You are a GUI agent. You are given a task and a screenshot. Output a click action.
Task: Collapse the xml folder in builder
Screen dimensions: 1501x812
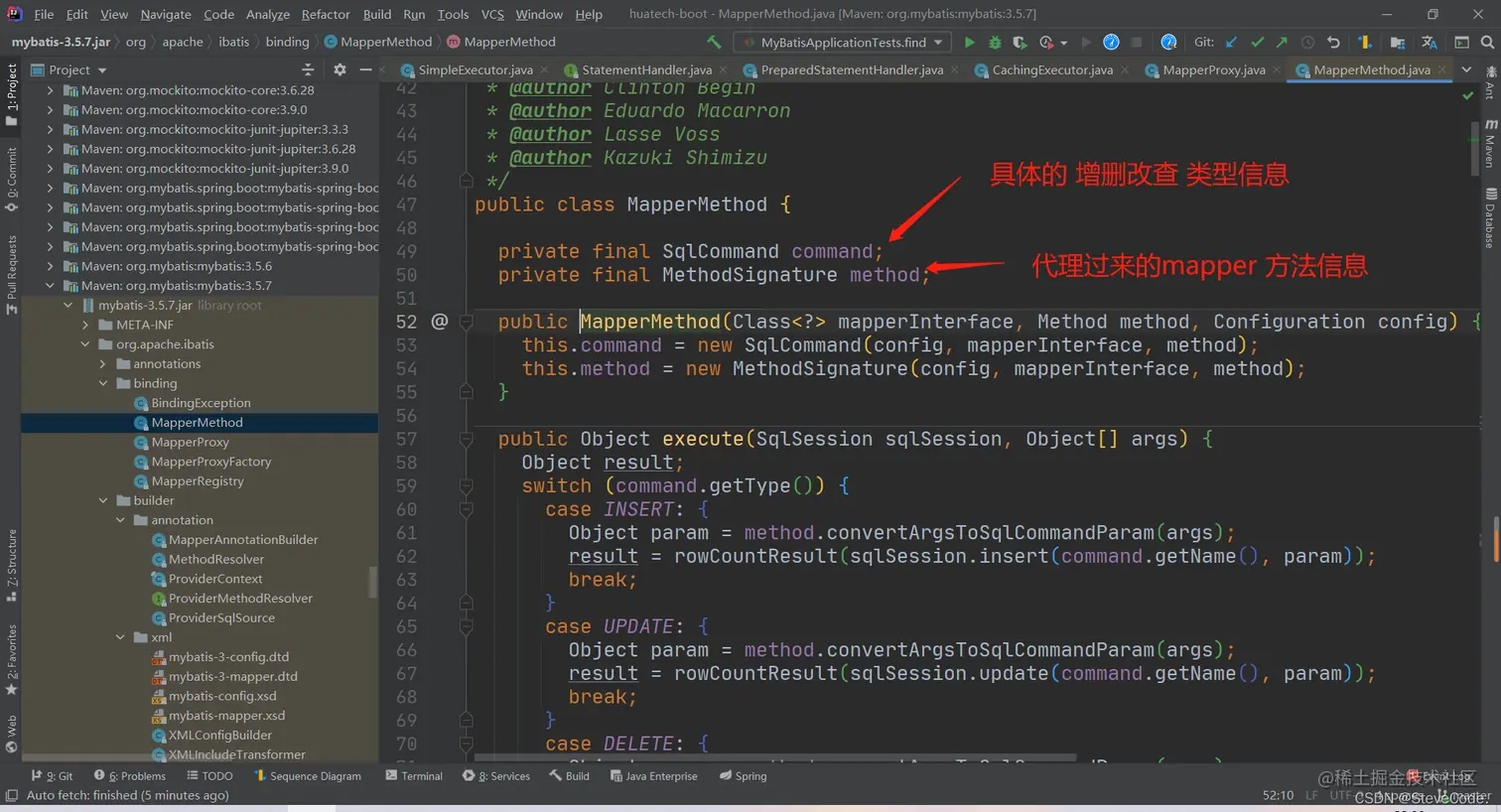[x=120, y=637]
